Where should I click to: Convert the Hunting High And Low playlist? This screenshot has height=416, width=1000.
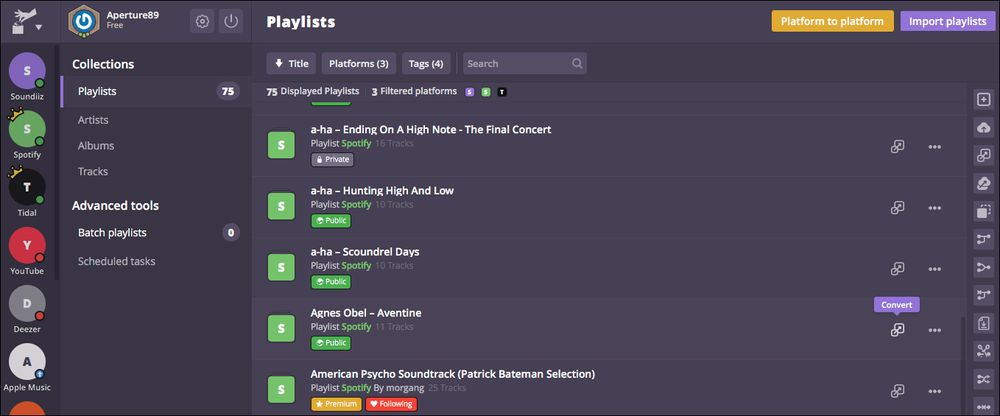coord(897,207)
